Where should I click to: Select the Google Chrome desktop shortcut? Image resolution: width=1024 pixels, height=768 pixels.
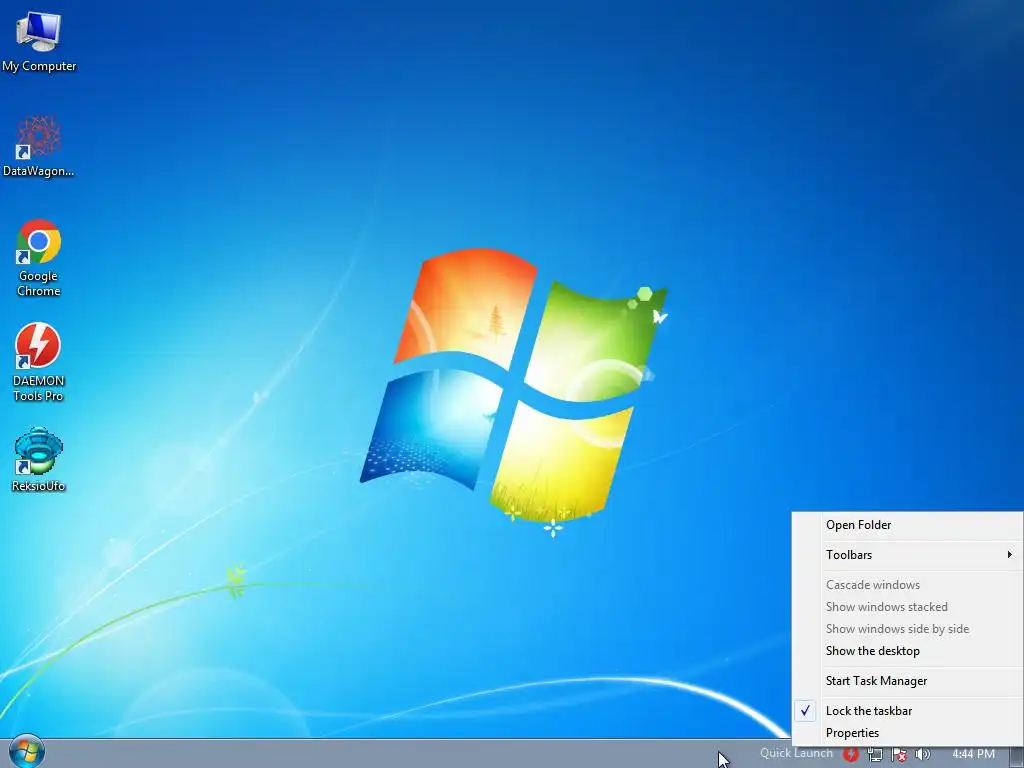(x=39, y=258)
